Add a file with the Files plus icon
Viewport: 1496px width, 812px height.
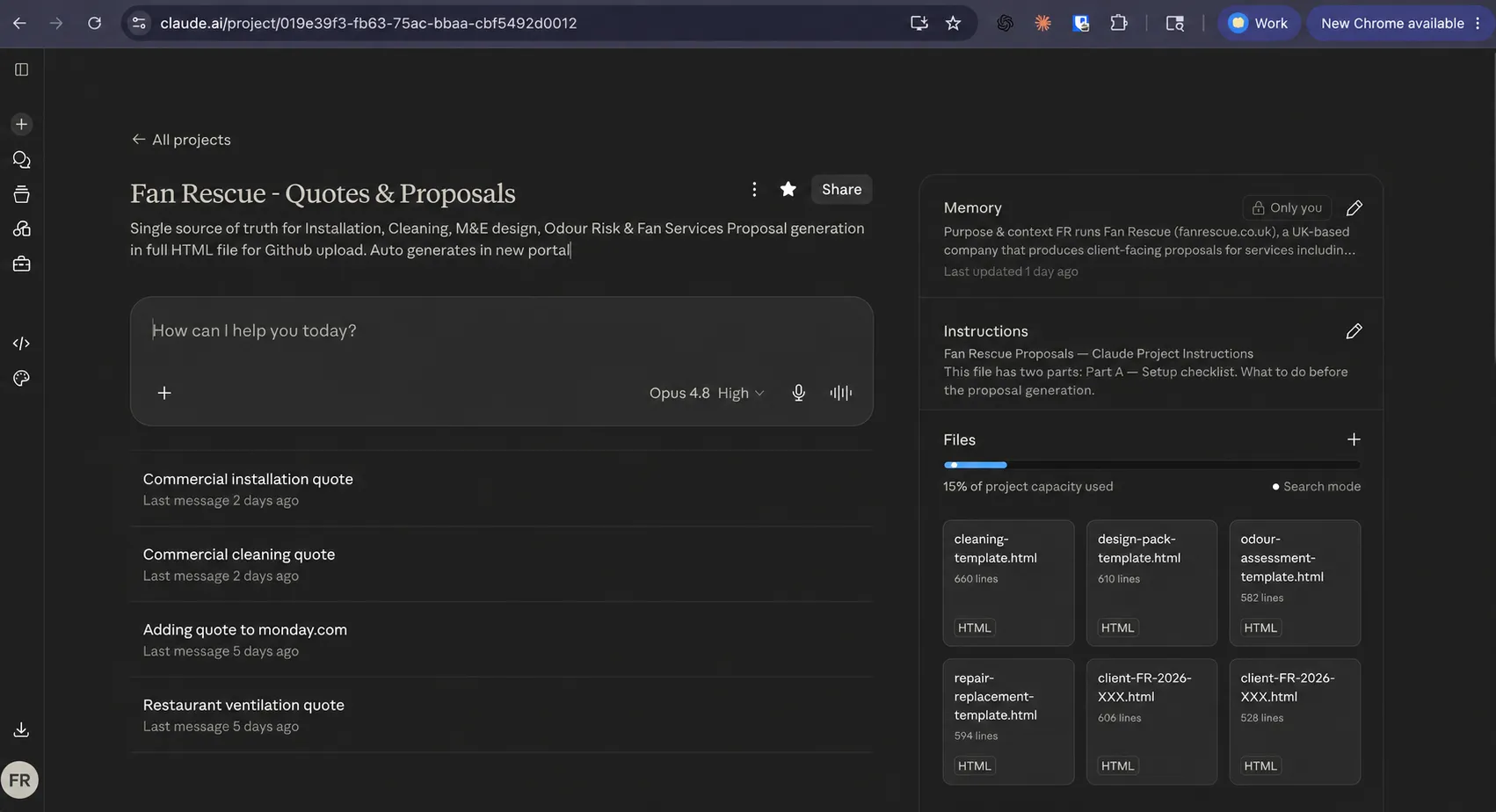1354,439
